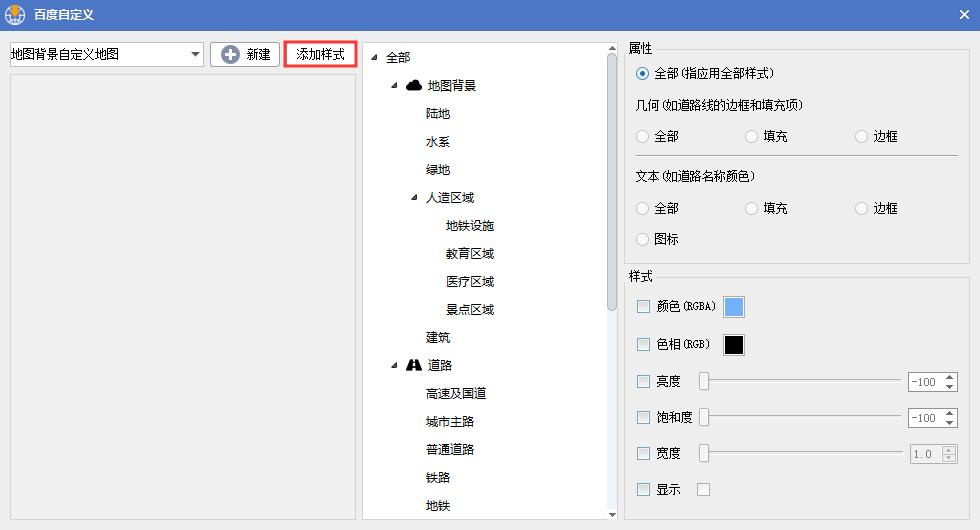980x530 pixels.
Task: Increase 亮度 value with up arrow
Action: click(x=950, y=378)
